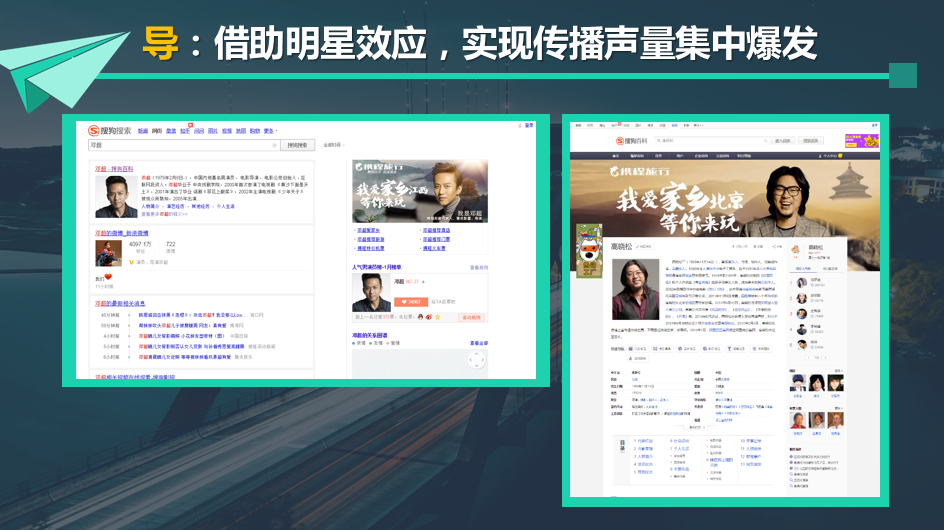The image size is (944, 530).
Task: Click first quick-navigation button under biography
Action: tap(638, 349)
